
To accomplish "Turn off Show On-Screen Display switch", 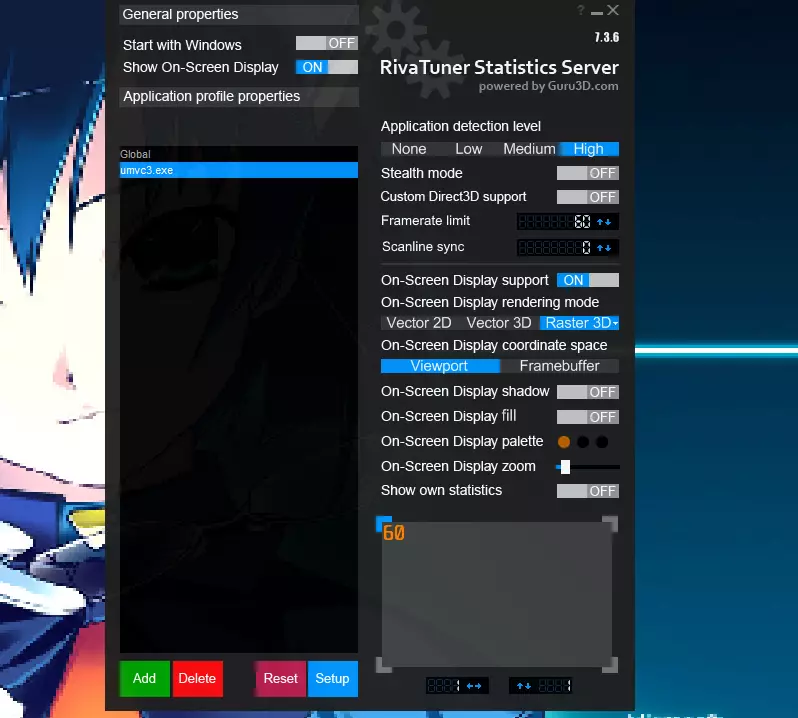I will click(x=327, y=67).
